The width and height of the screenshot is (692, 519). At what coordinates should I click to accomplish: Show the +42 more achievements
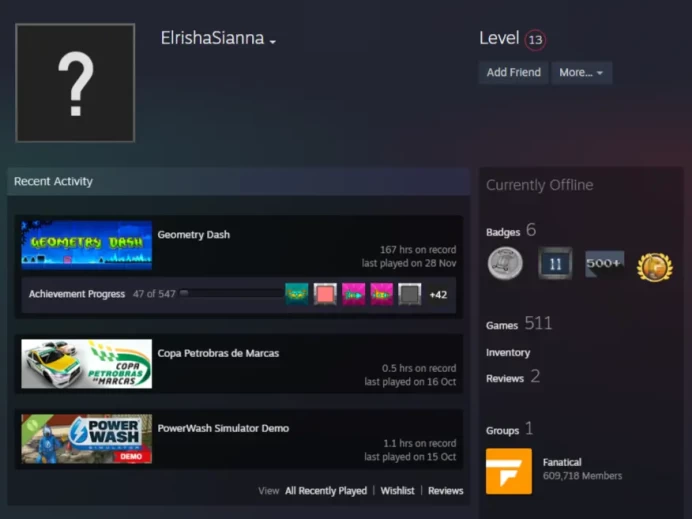click(x=438, y=294)
